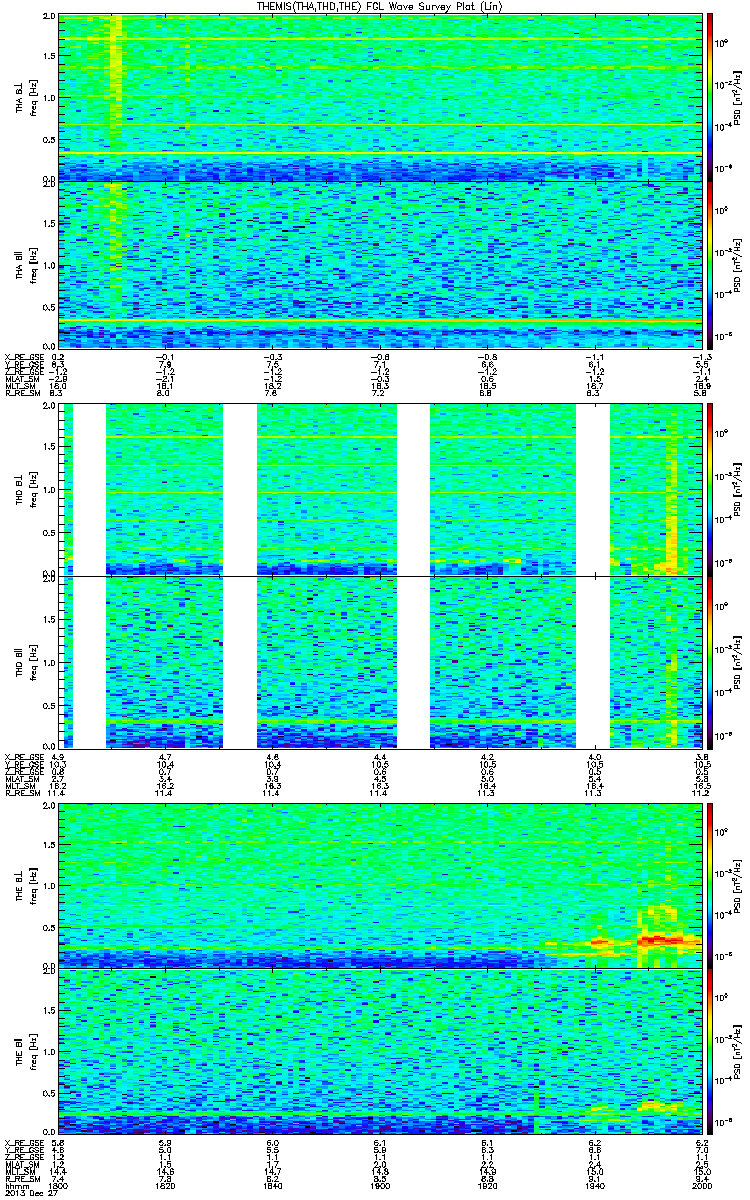Click the THE B-parallel freq [Hz] axis label
This screenshot has width=750, height=1200.
coord(32,1051)
